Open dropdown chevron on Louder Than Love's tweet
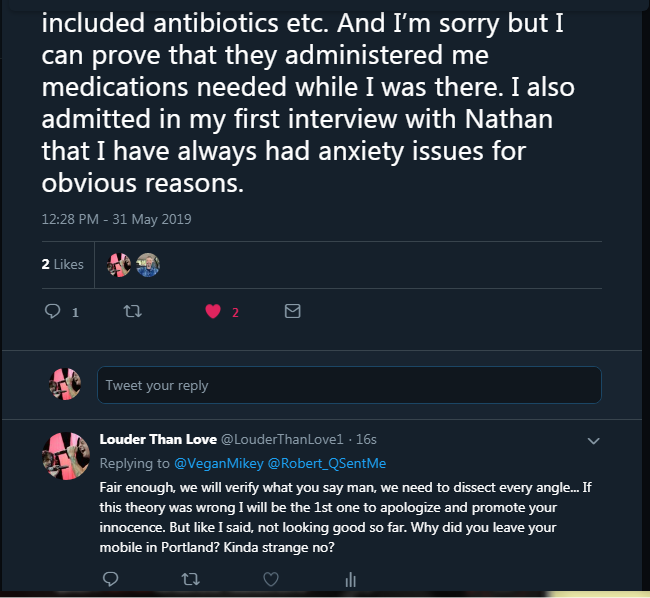650x598 pixels. pos(593,440)
